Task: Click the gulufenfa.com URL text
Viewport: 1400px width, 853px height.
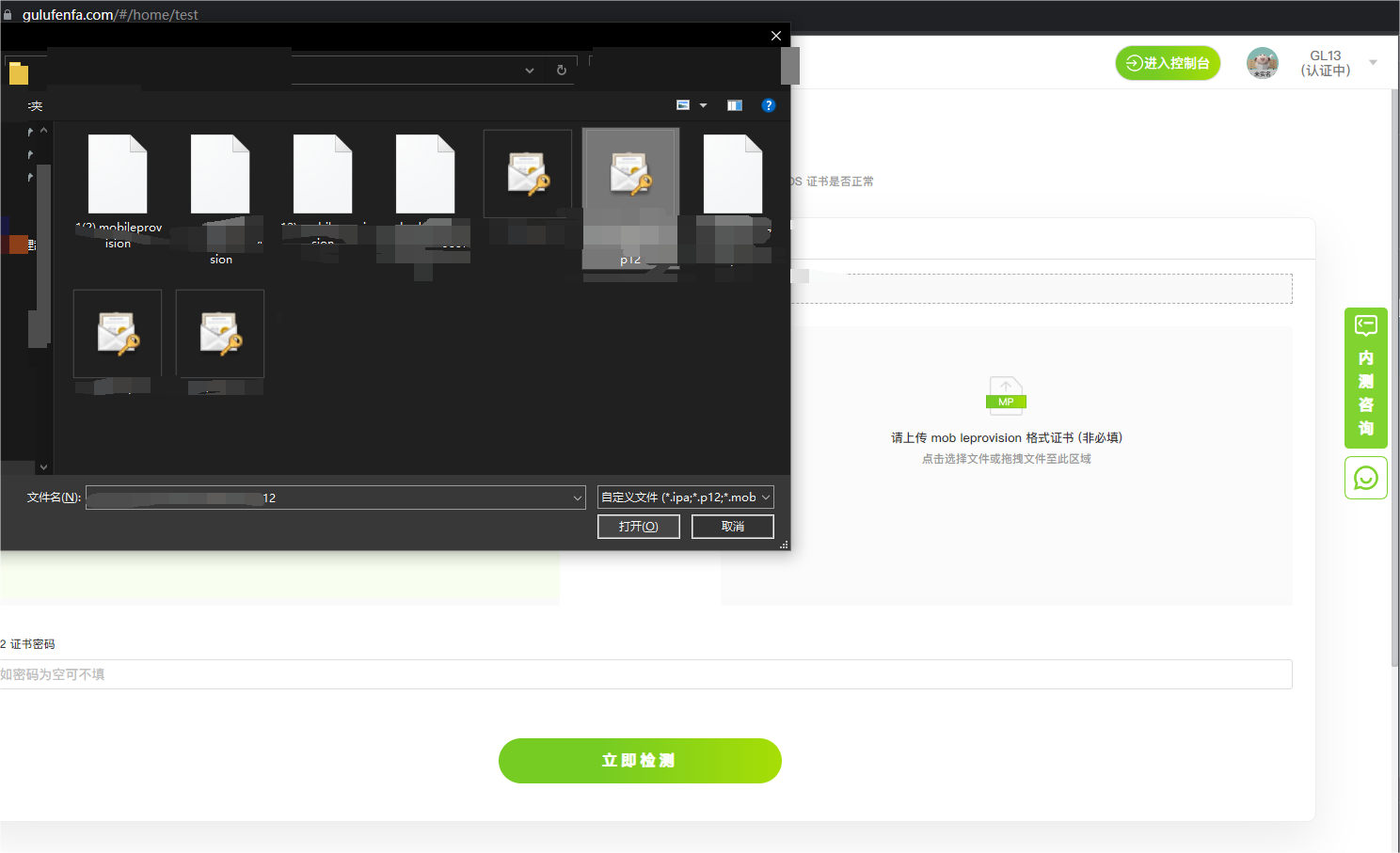Action: pos(110,14)
